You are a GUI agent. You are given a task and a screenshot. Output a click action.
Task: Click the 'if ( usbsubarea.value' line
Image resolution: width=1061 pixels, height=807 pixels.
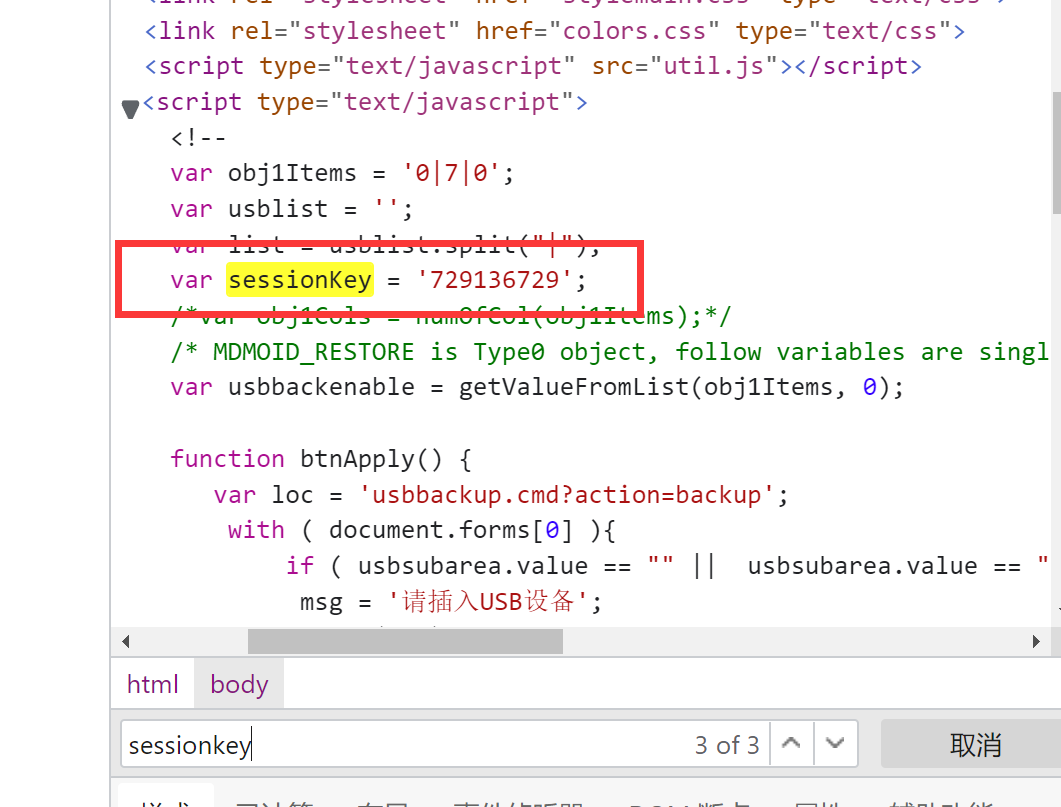[x=667, y=566]
